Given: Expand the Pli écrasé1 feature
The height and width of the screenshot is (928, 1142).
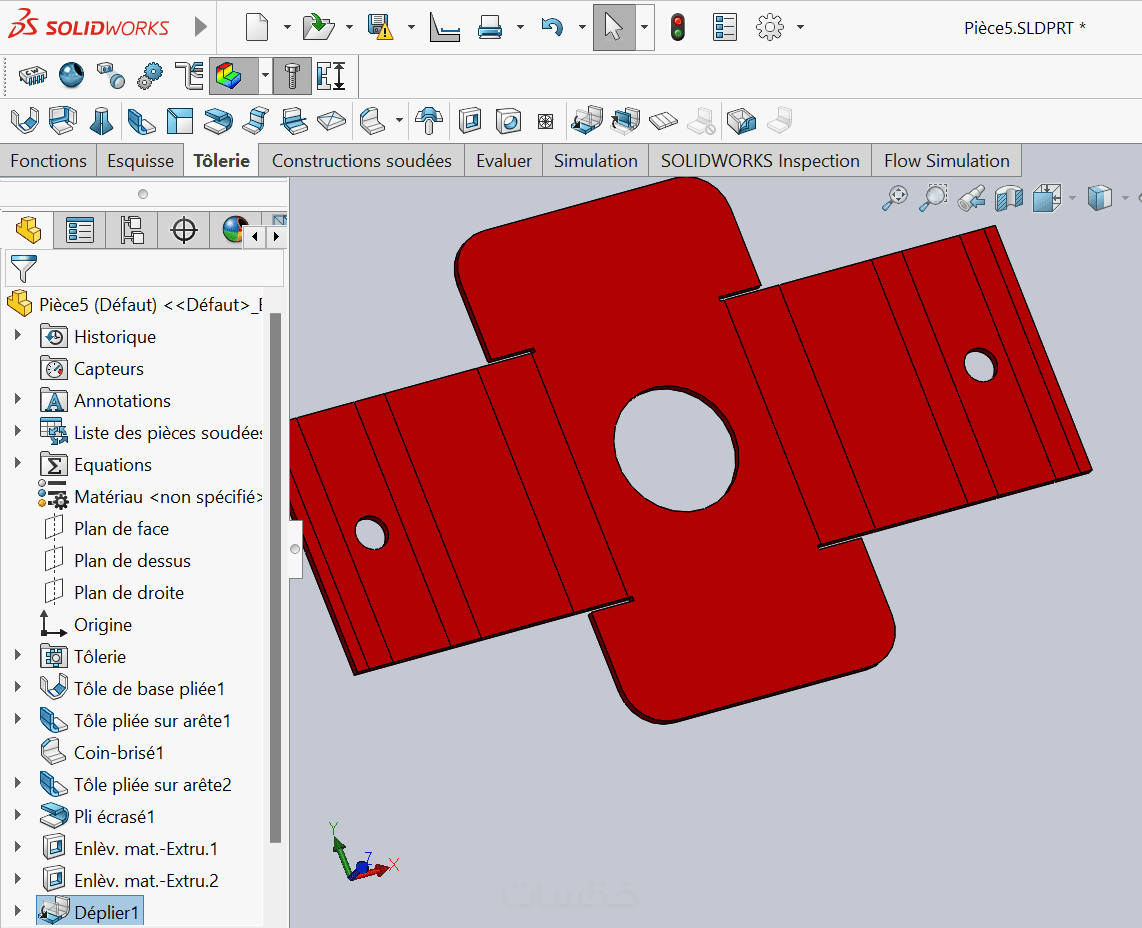Looking at the screenshot, I should pos(18,816).
